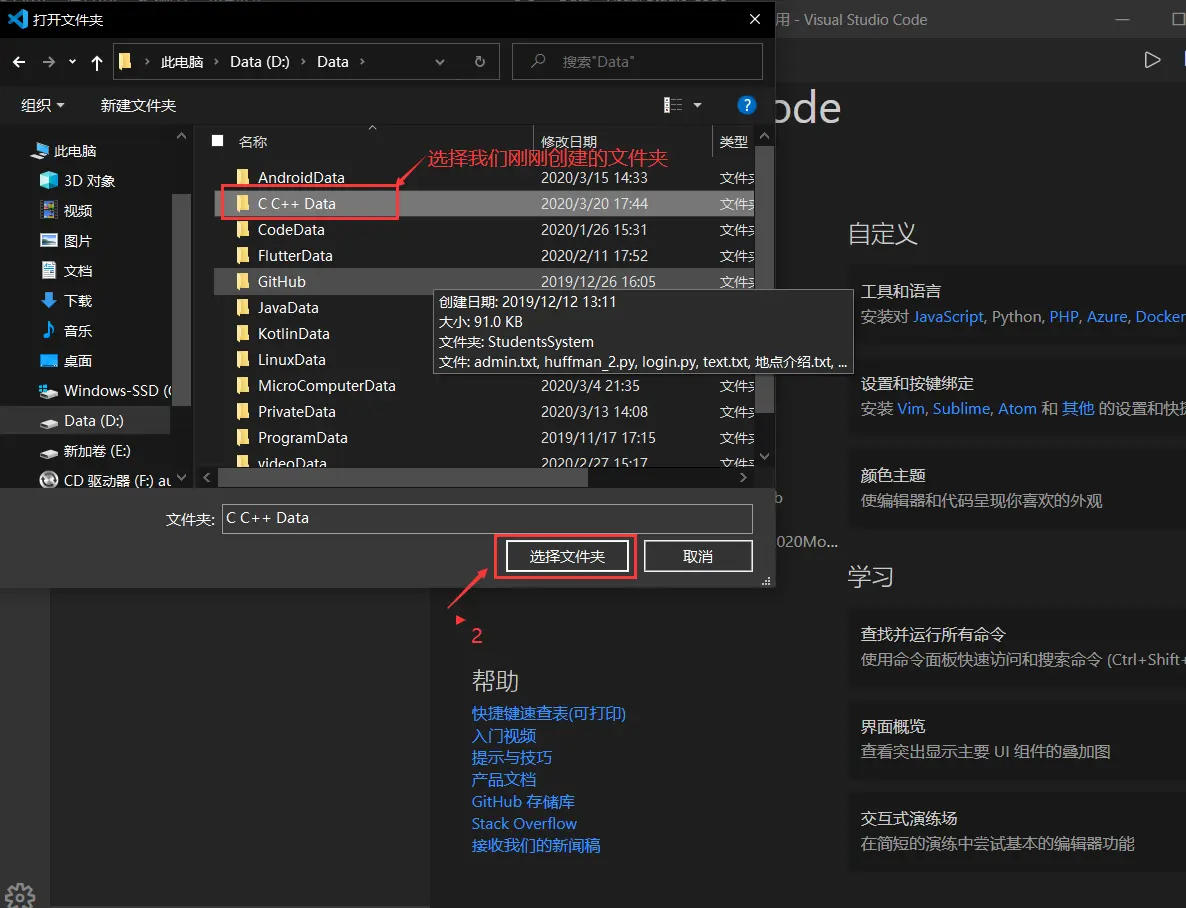Screen dimensions: 1186x908
Task: Click Vim link under 设置和按键绑定
Action: point(911,409)
